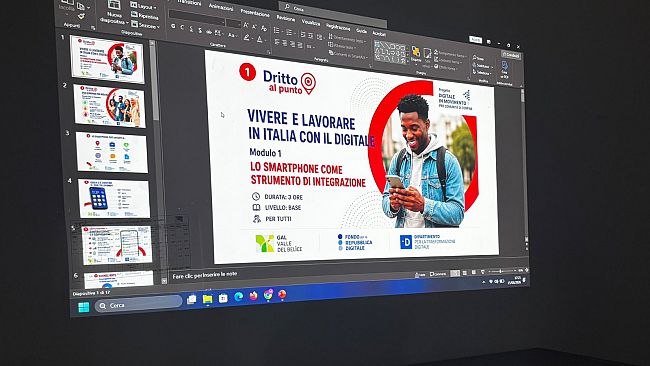Click the taskbar Cerca search box
This screenshot has width=650, height=366.
[138, 304]
